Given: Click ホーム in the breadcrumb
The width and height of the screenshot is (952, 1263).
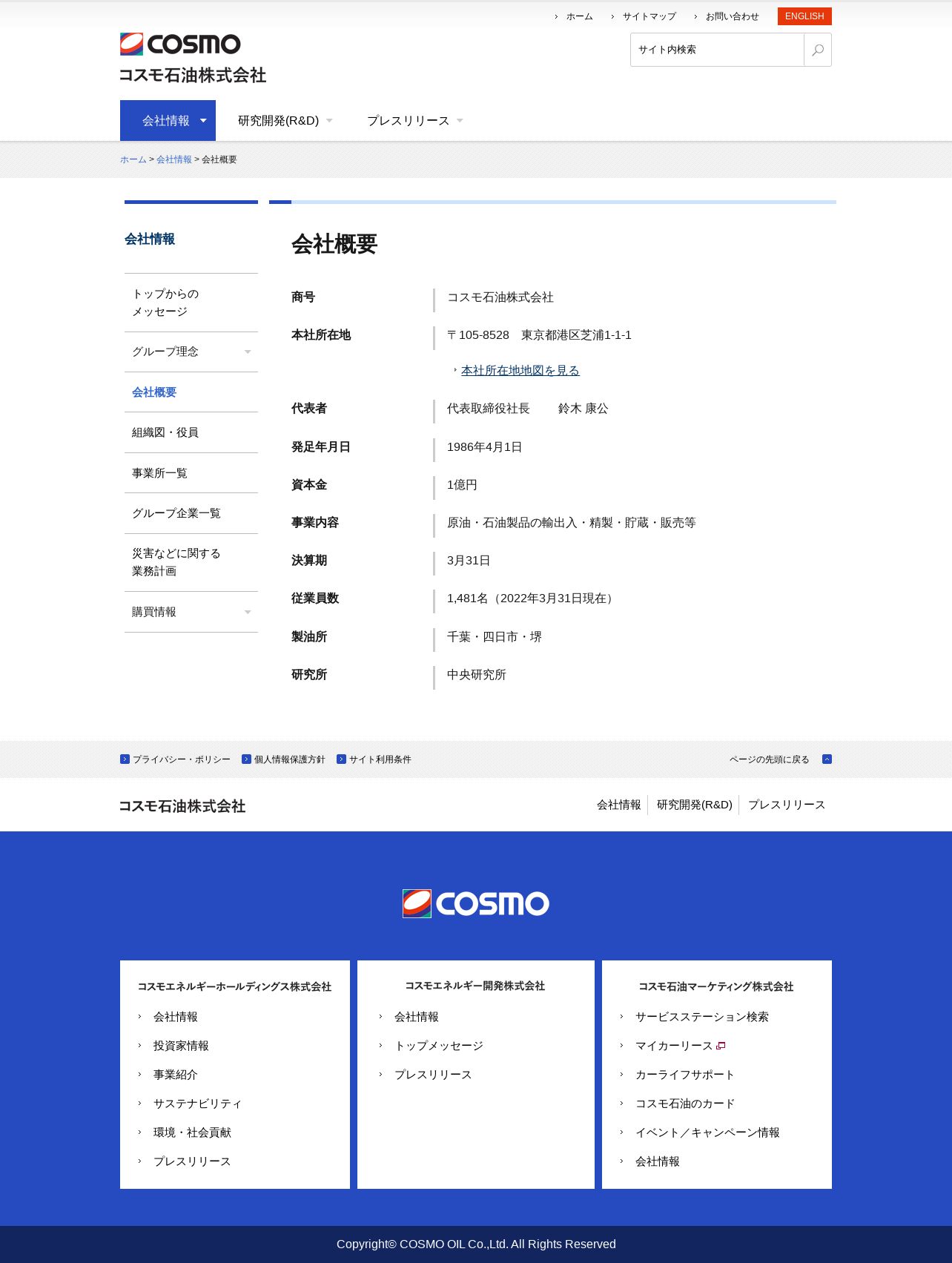Looking at the screenshot, I should [x=133, y=159].
